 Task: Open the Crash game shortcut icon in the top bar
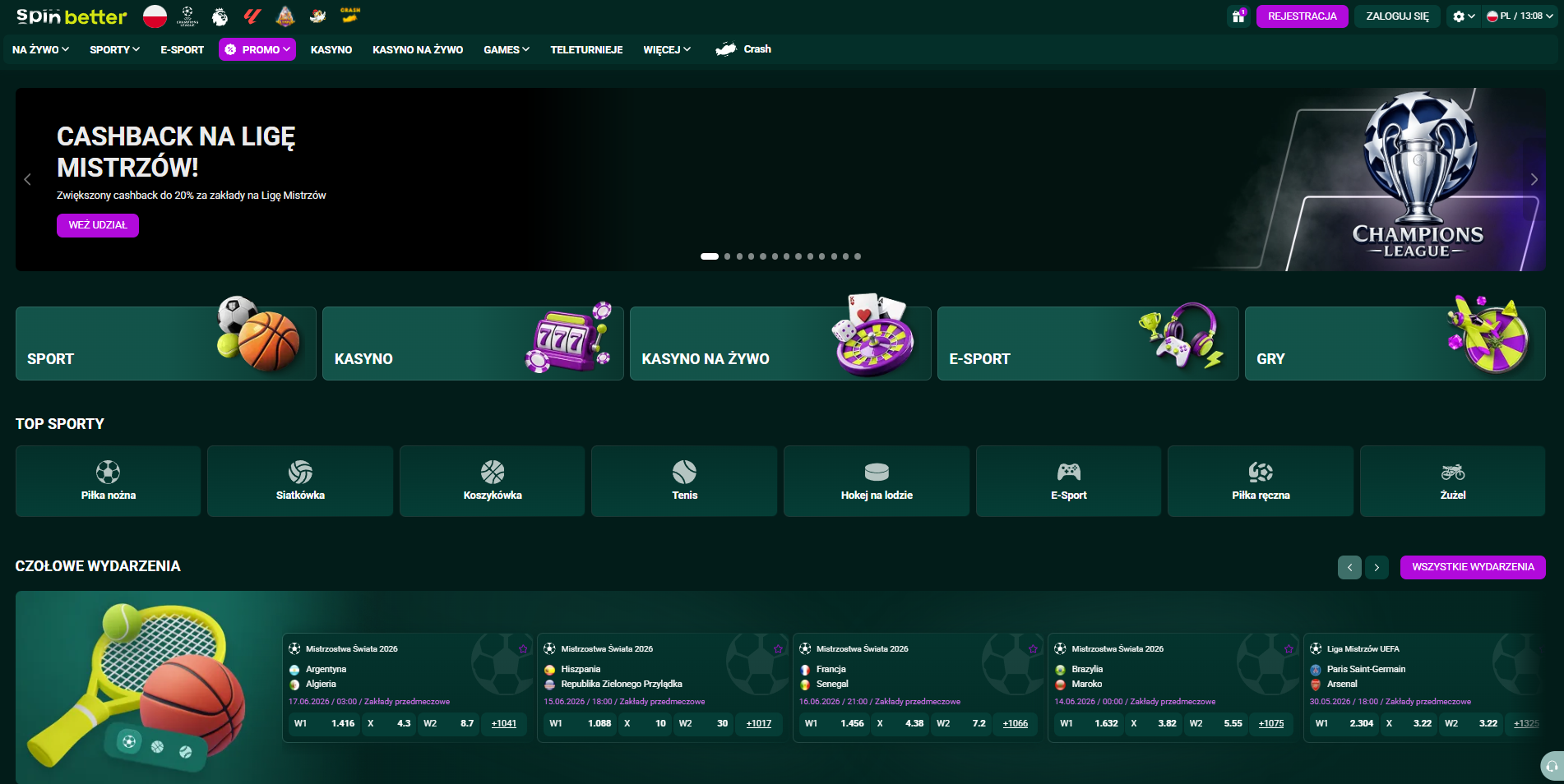[350, 16]
